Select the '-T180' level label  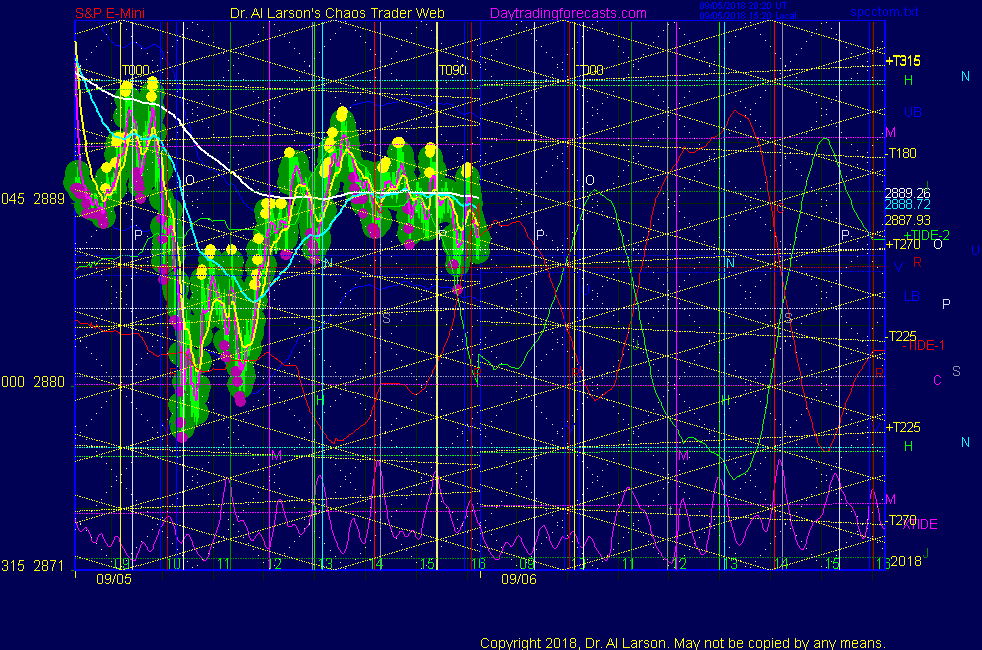pyautogui.click(x=901, y=153)
